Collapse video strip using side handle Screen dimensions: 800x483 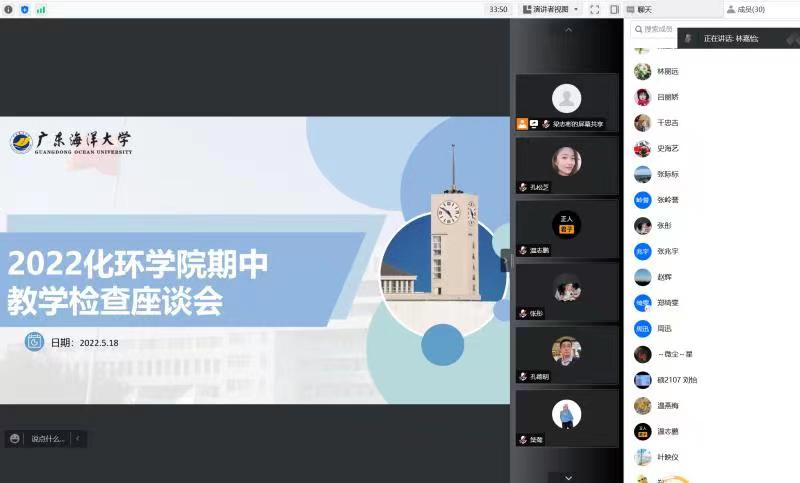[505, 260]
